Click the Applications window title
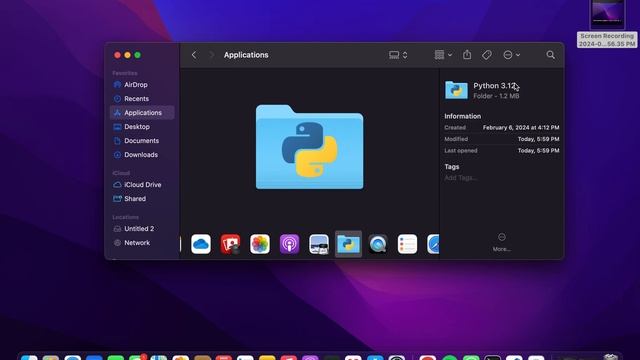640x360 pixels. [246, 55]
